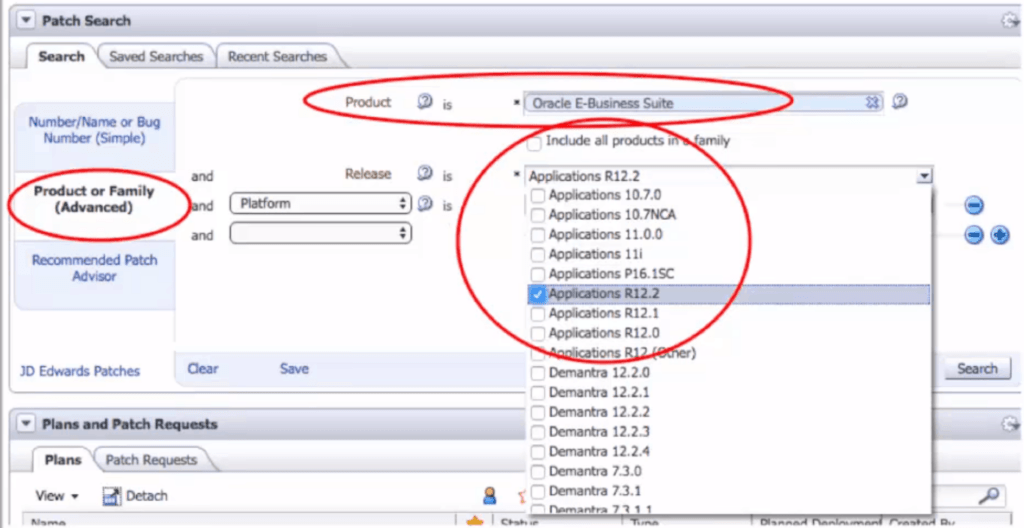1024x528 pixels.
Task: Open Recommended Patch Advisor section
Action: 94,268
